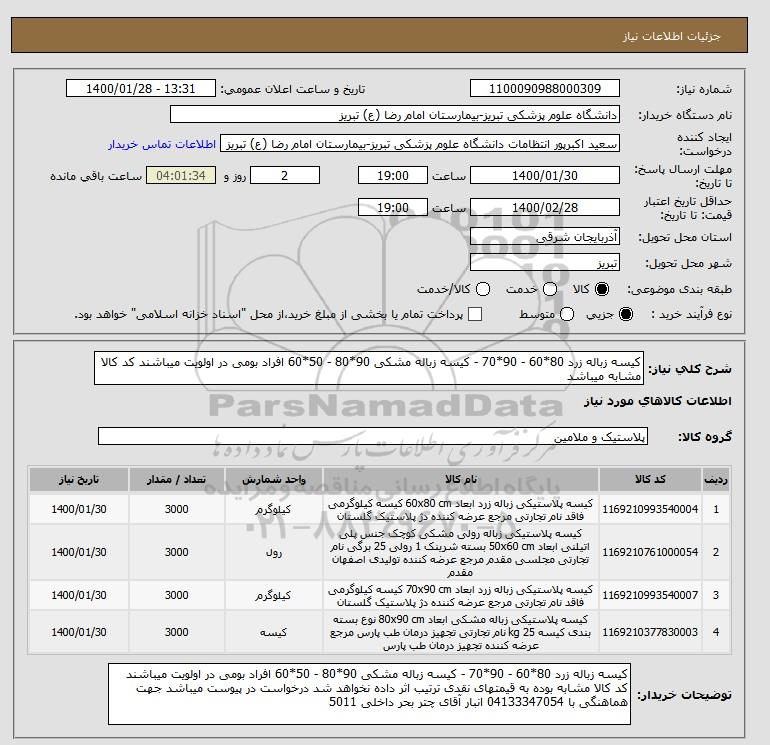Click the شرح کلی نیاز description box
The image size is (770, 745).
click(x=369, y=368)
